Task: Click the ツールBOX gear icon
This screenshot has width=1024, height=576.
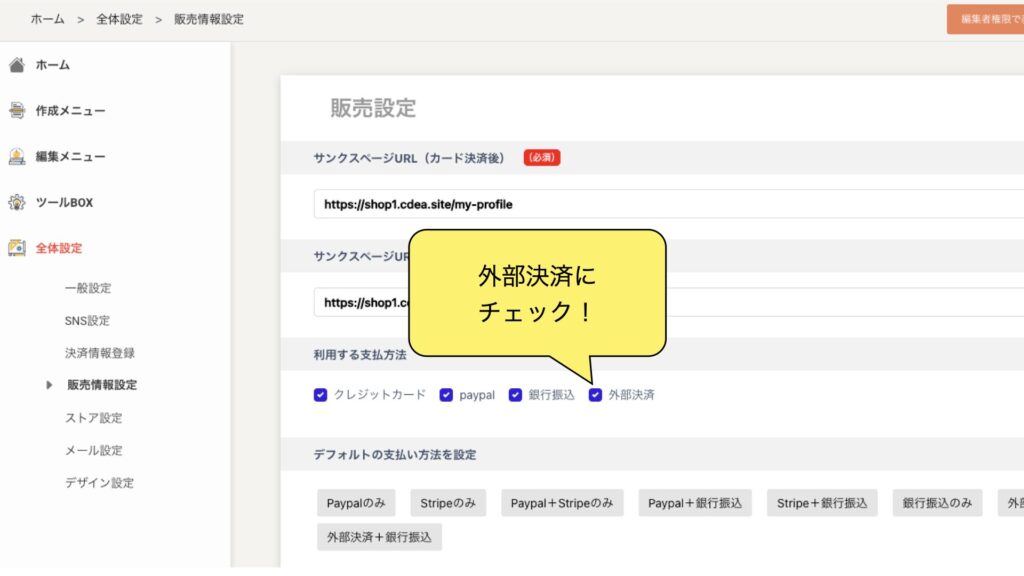Action: pos(16,203)
